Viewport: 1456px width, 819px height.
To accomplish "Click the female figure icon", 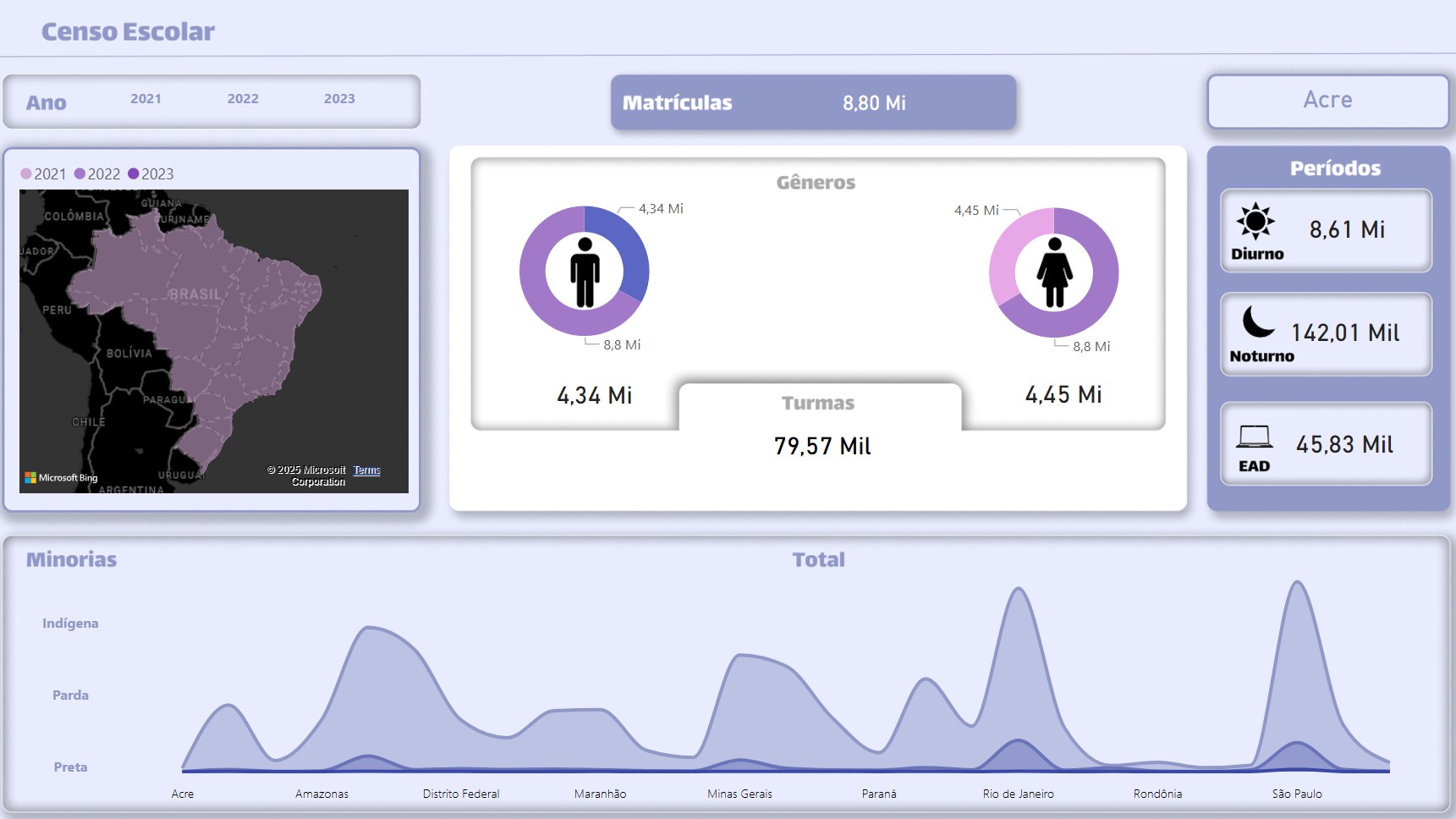I will [x=1054, y=272].
